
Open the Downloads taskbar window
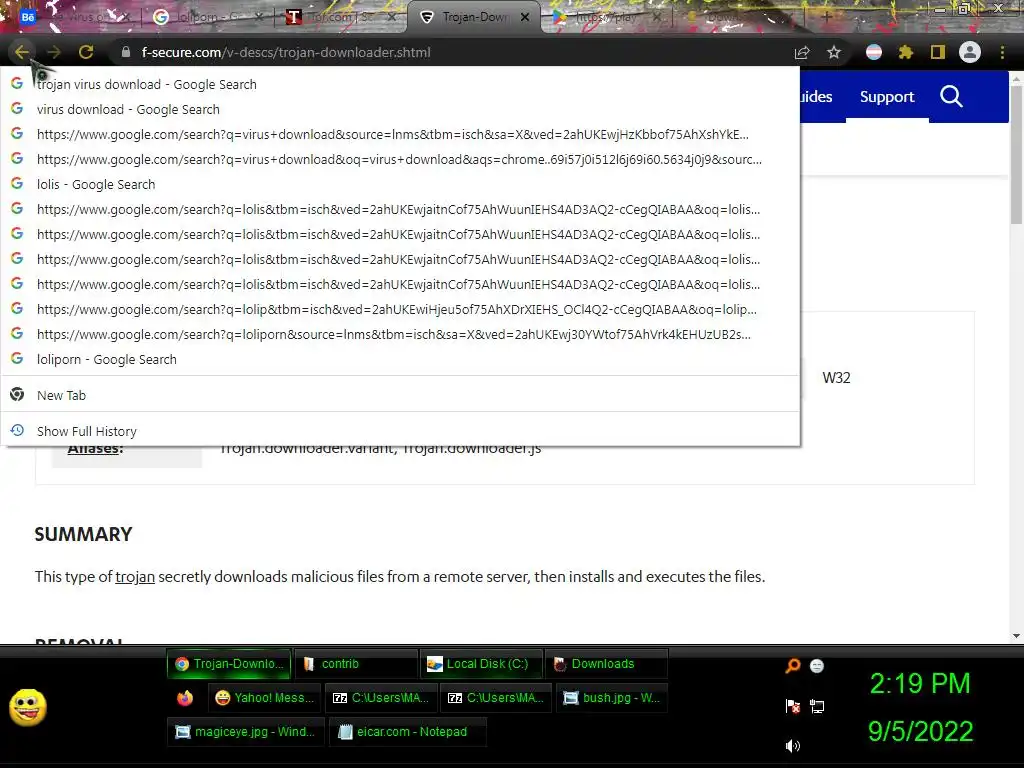(x=606, y=664)
